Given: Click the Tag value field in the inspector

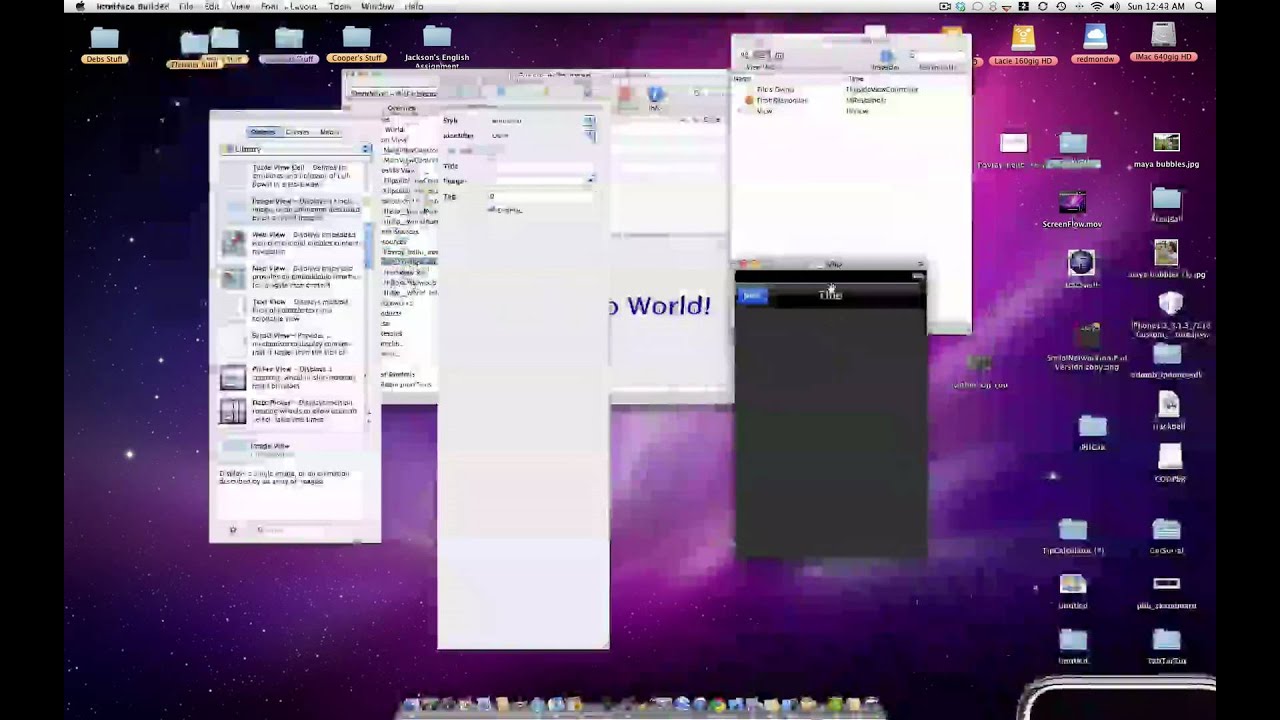Looking at the screenshot, I should [541, 196].
